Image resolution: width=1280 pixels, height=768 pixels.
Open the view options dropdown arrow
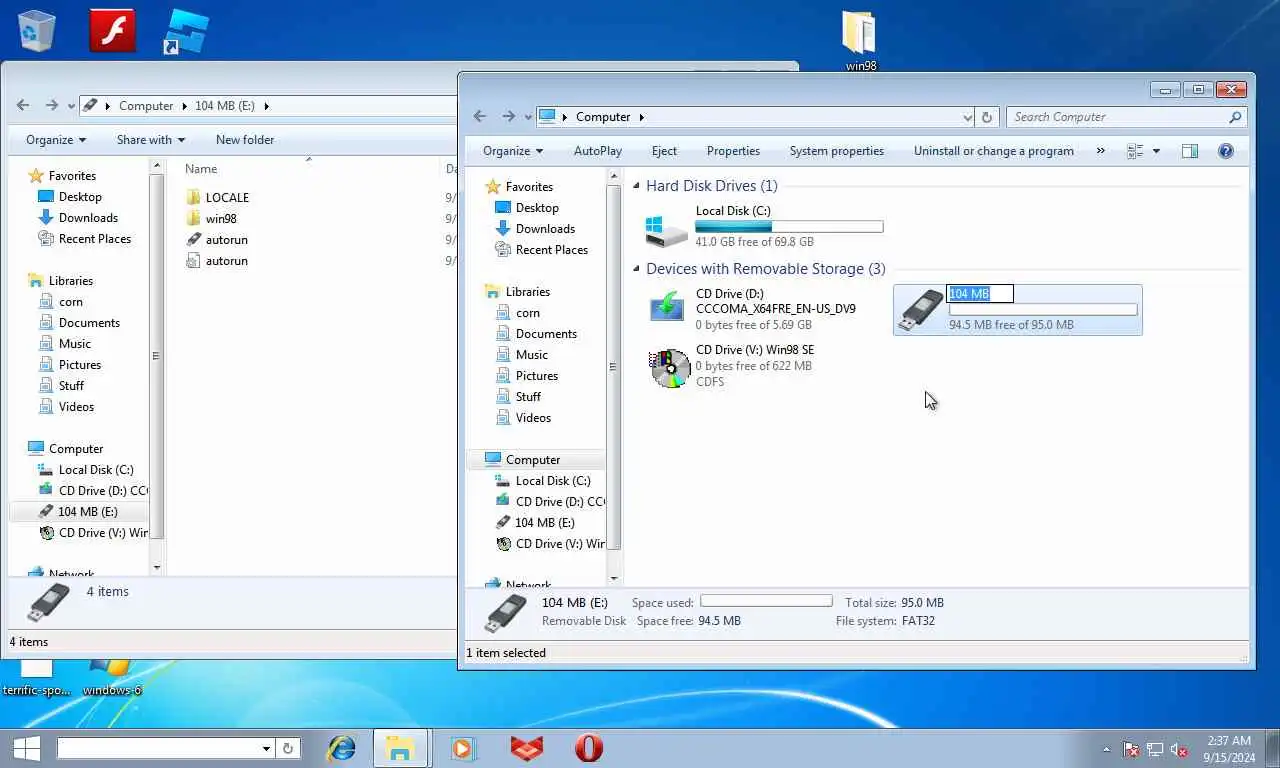1156,151
